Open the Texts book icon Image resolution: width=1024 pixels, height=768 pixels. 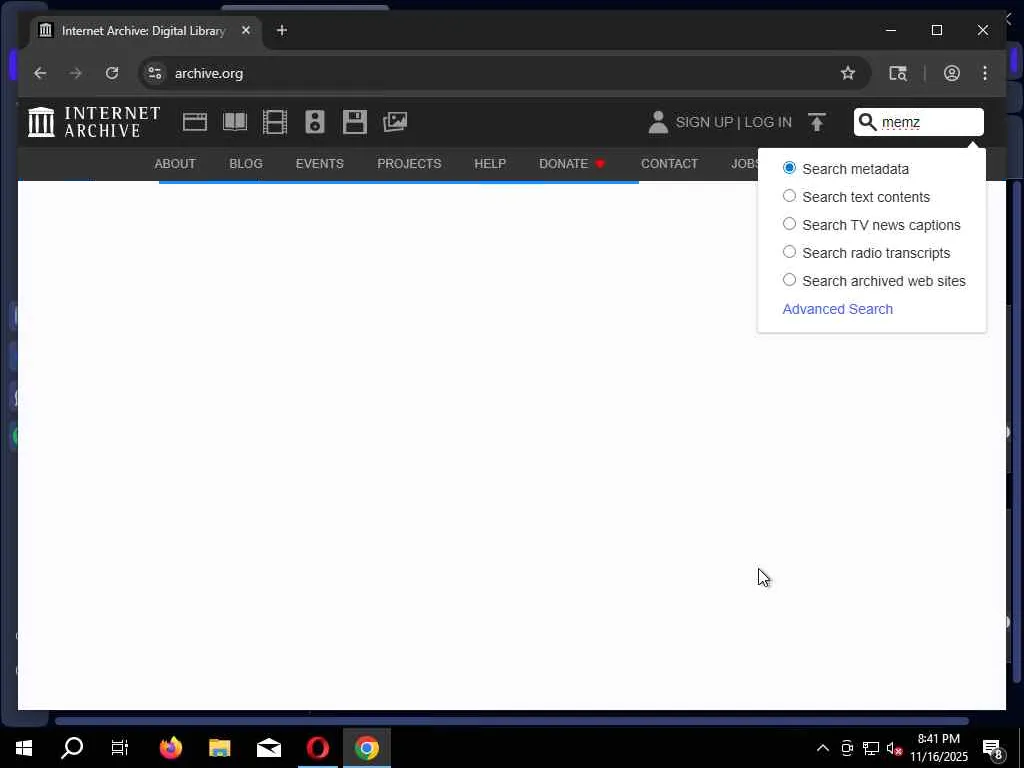[x=235, y=122]
